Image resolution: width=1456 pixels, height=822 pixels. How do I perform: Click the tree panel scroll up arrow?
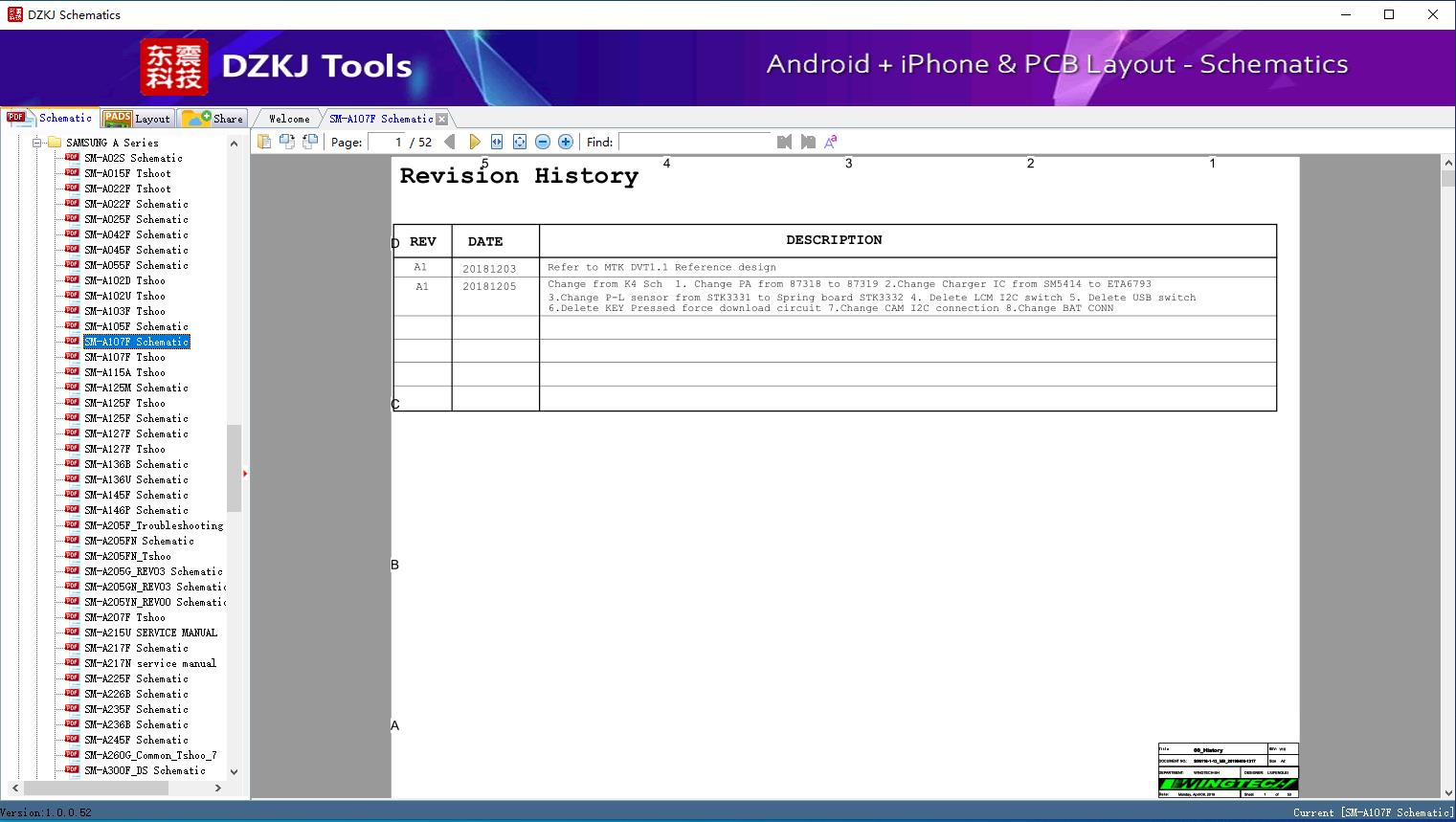234,144
